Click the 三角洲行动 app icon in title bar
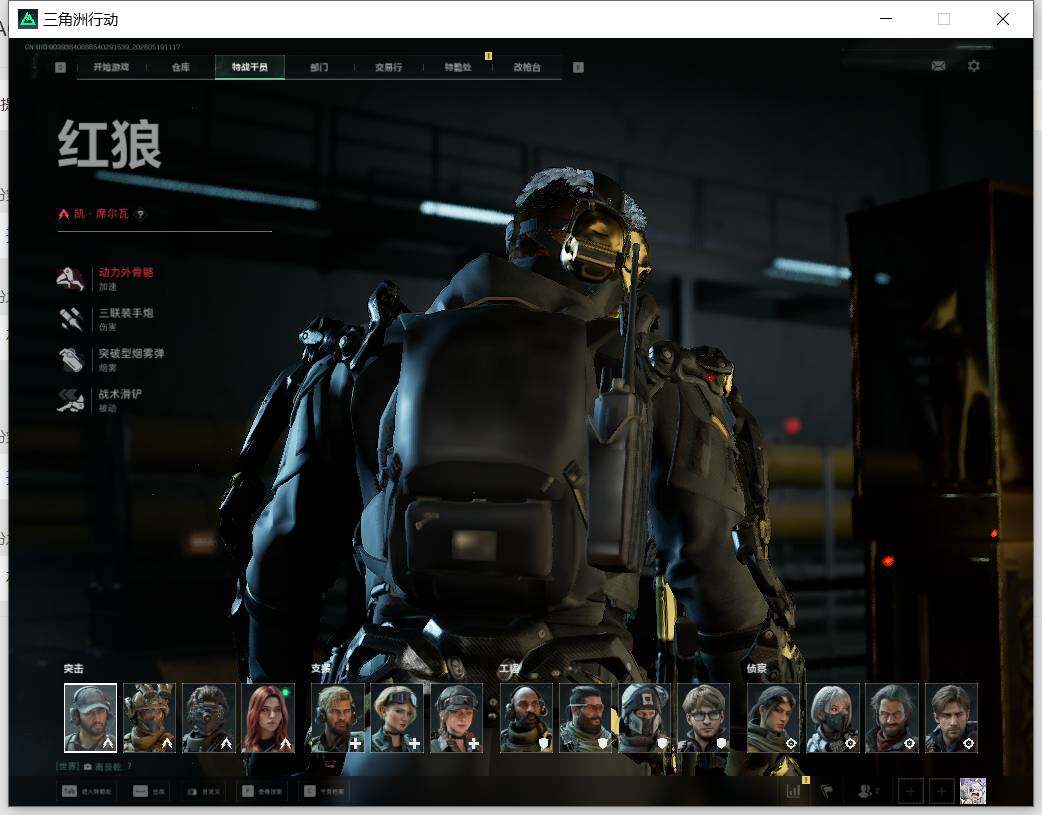 pos(28,19)
